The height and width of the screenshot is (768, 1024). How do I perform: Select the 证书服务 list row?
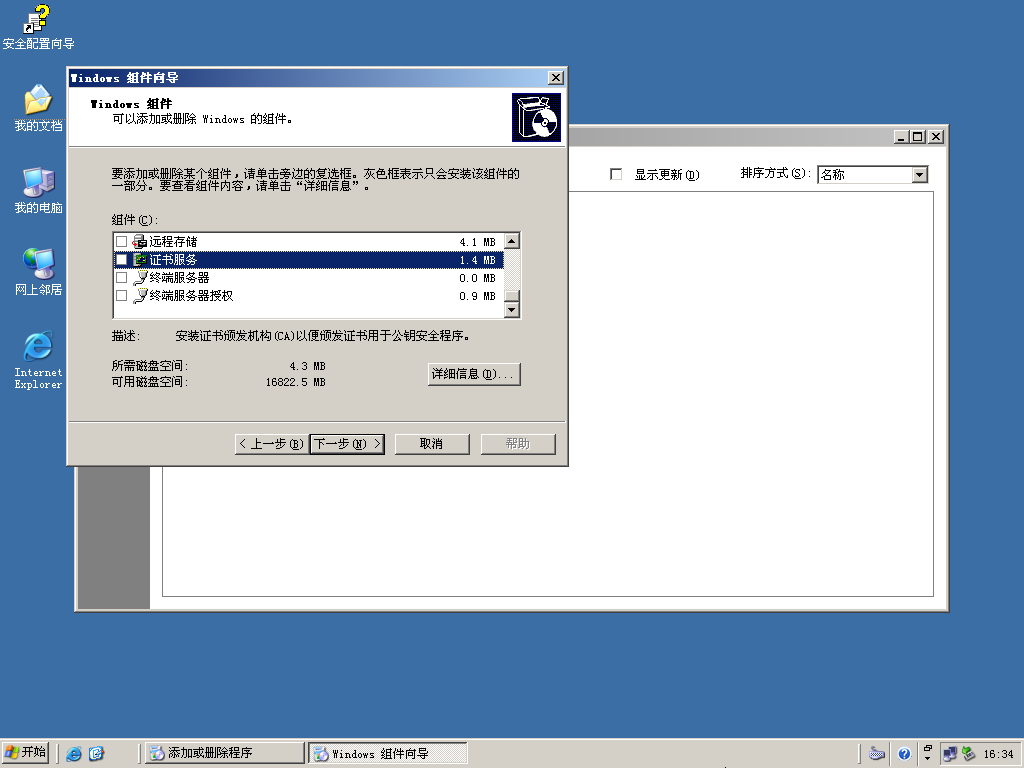click(x=308, y=260)
